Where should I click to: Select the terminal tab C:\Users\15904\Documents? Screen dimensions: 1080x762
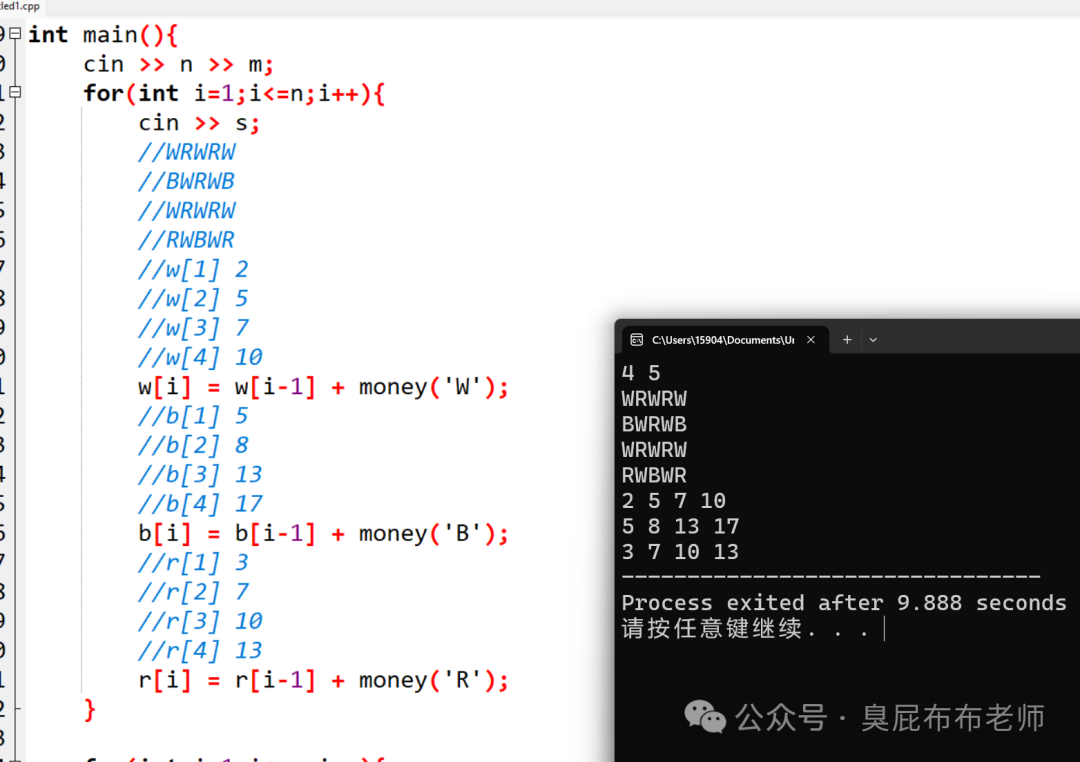725,340
